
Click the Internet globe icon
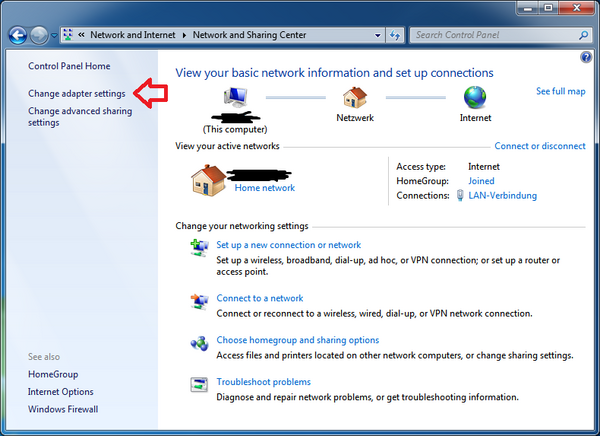475,97
